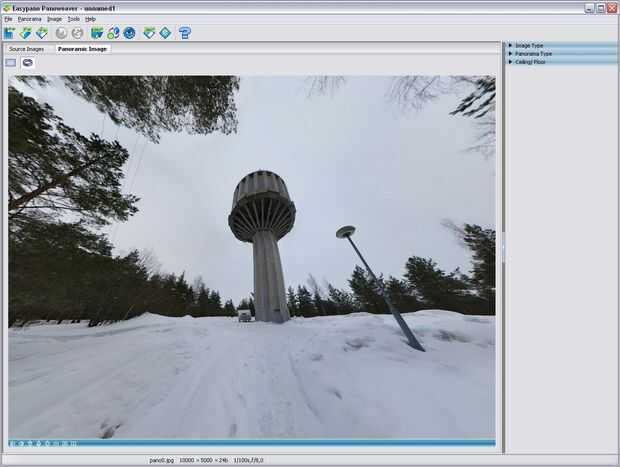Switch to the Source Images tab
Viewport: 620px width, 467px height.
(26, 49)
